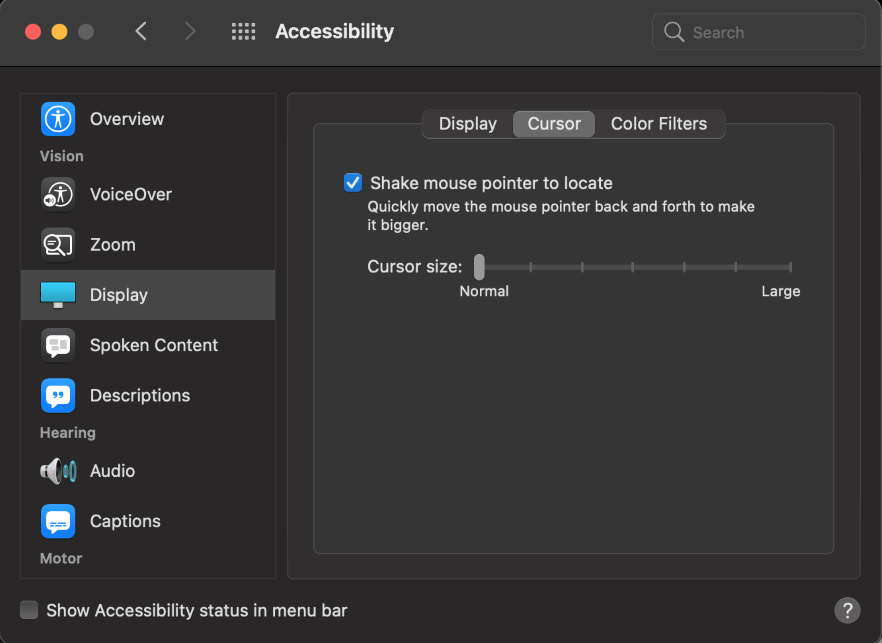Open the Overview accessibility icon
This screenshot has width=882, height=643.
[x=58, y=119]
